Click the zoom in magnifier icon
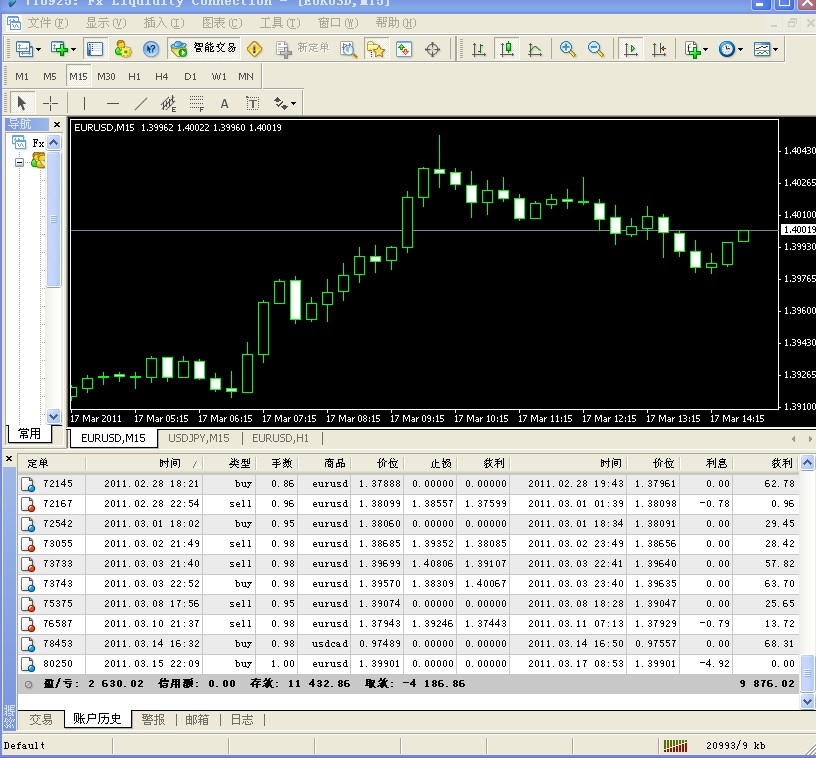 coord(568,48)
